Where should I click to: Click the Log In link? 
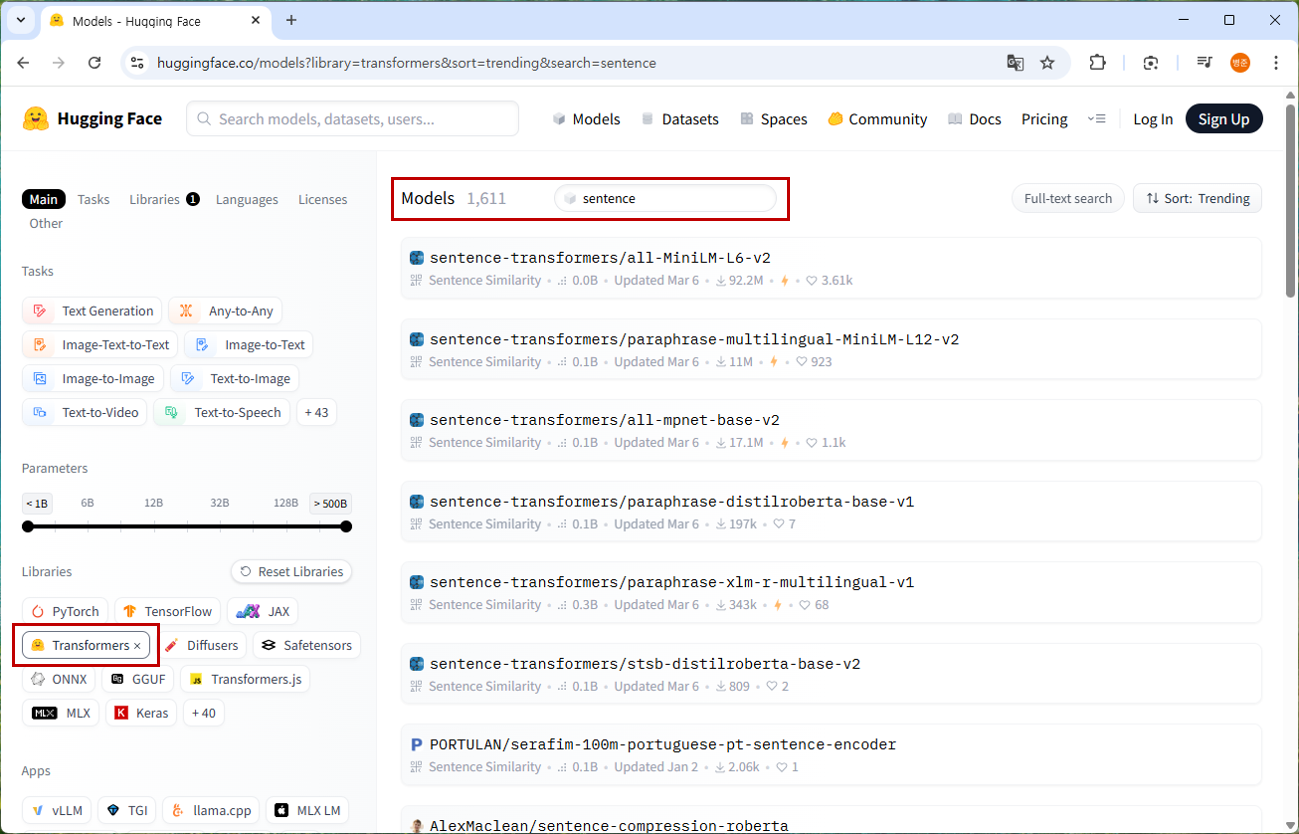click(x=1153, y=119)
